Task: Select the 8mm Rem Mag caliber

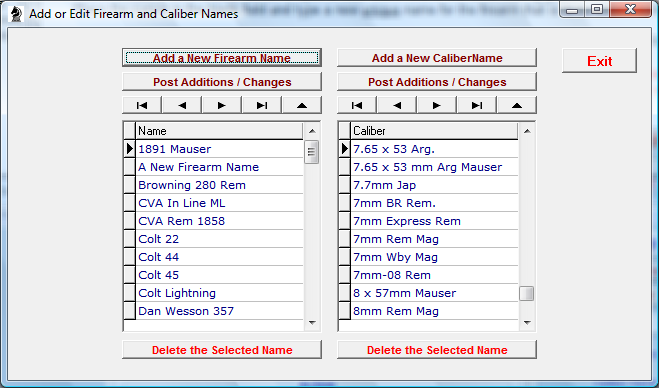Action: (434, 311)
